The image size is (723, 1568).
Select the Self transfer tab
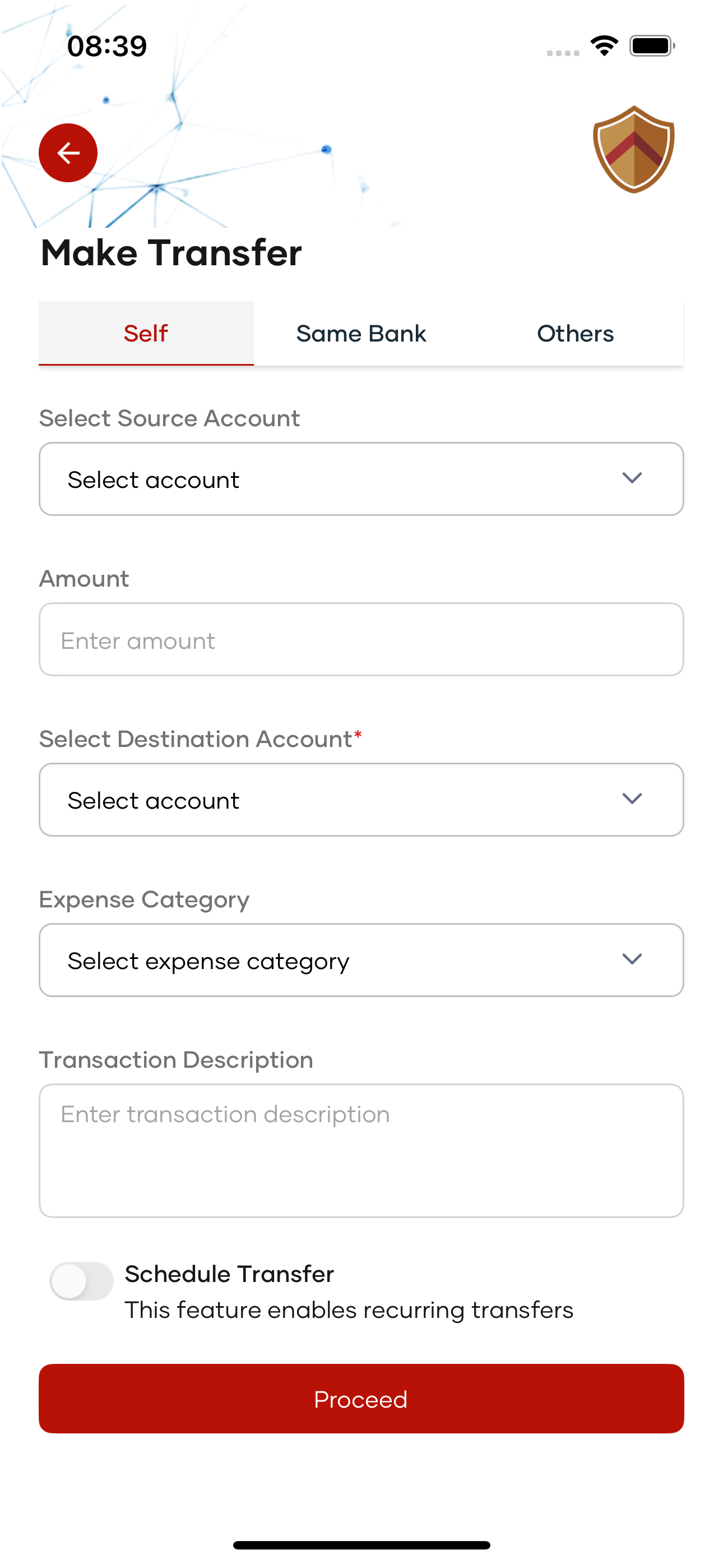pyautogui.click(x=146, y=334)
